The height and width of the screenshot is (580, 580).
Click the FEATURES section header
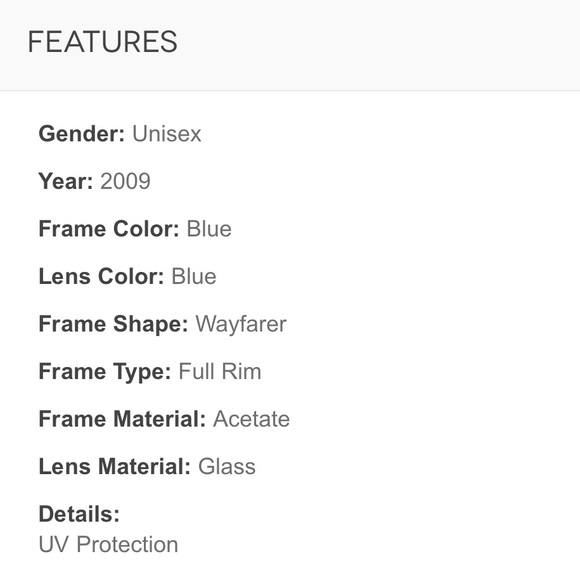(102, 42)
